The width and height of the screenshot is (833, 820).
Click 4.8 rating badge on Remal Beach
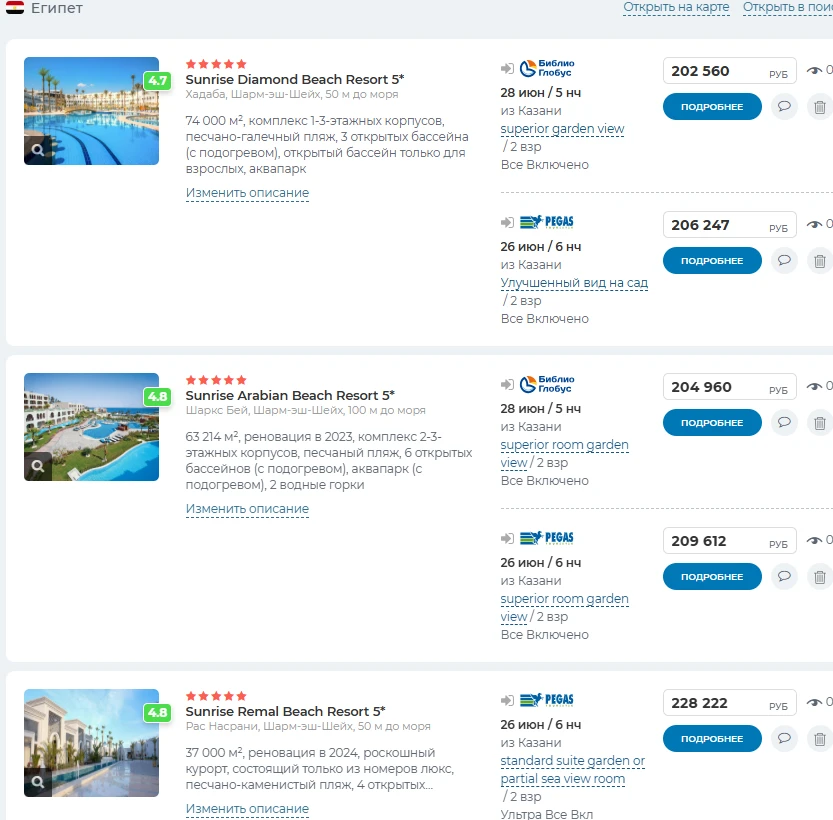(x=158, y=713)
